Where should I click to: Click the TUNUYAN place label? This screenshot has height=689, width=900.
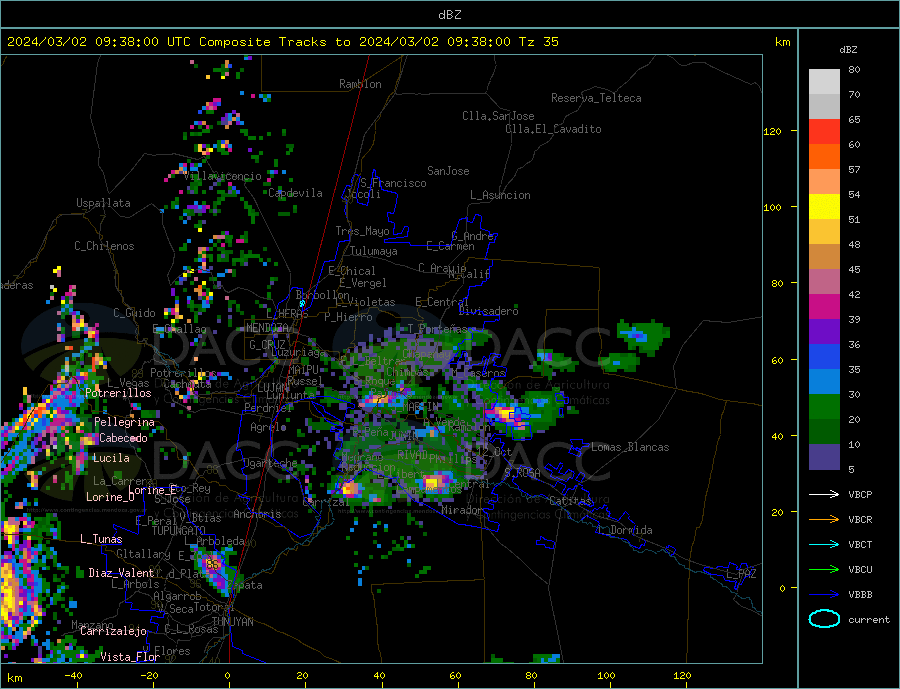232,622
